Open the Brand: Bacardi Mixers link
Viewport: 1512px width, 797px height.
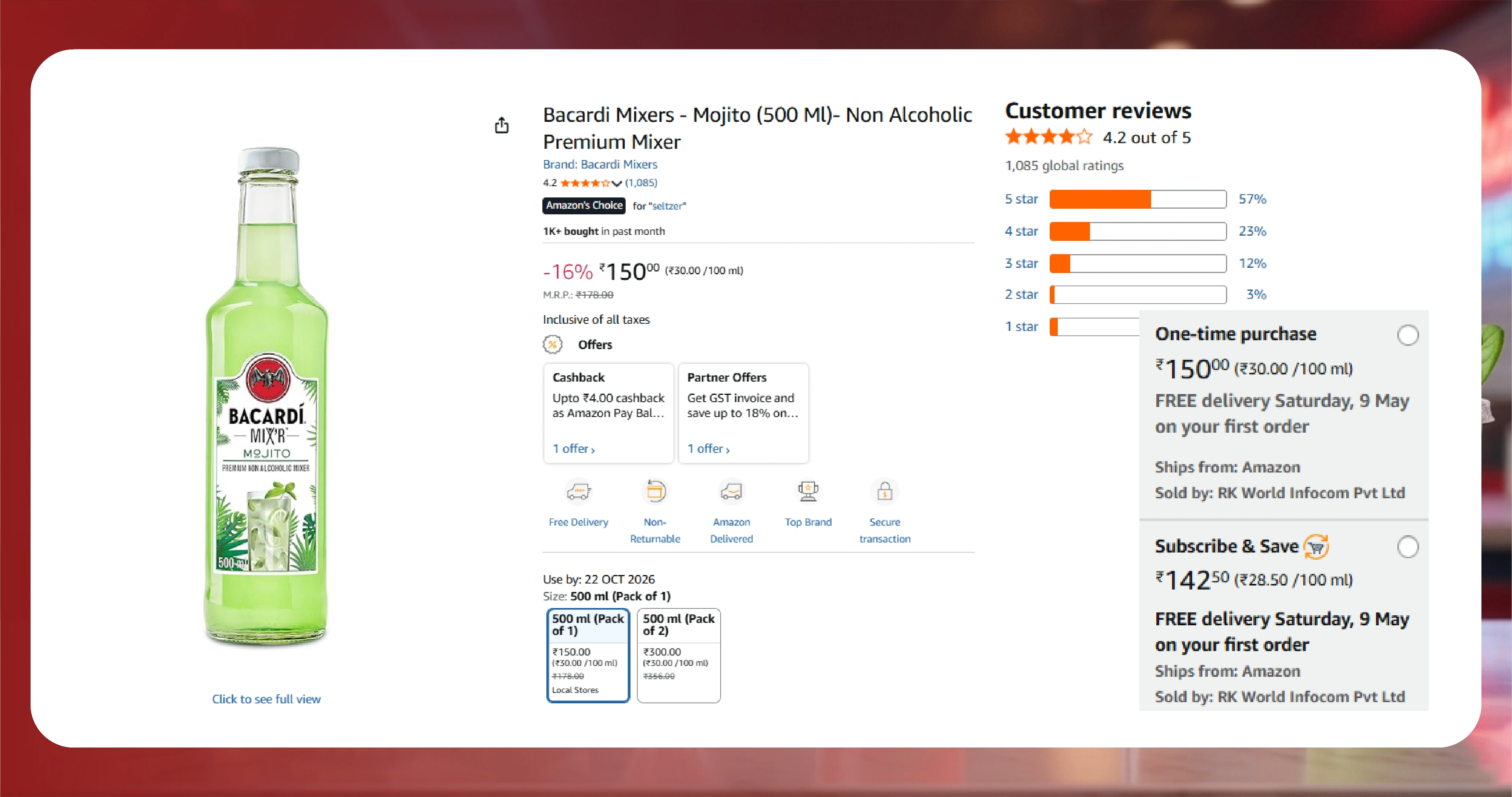point(600,164)
